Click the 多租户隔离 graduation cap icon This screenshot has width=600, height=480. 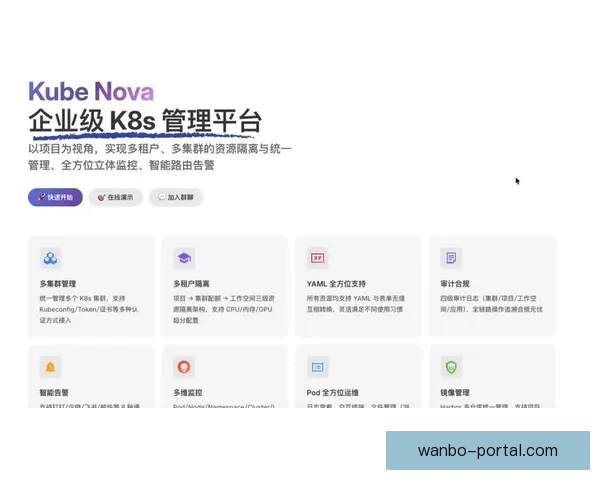pos(184,258)
